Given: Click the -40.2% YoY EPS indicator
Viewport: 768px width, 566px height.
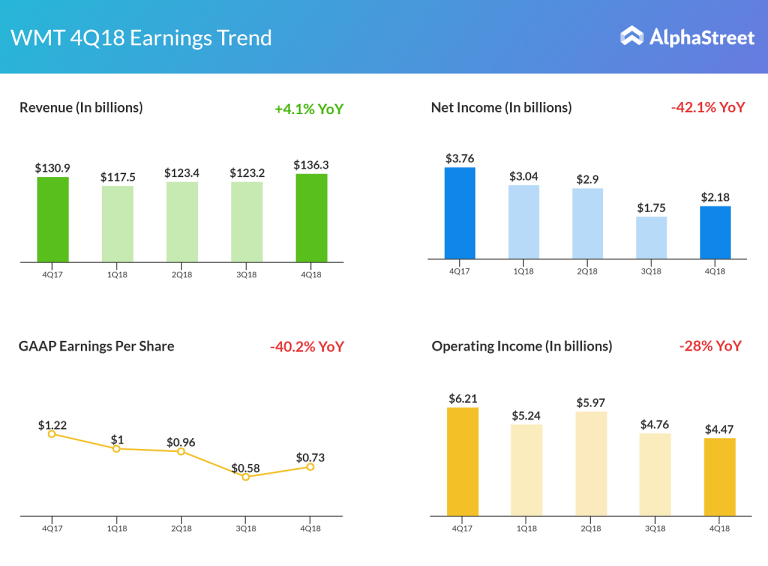Looking at the screenshot, I should 306,347.
